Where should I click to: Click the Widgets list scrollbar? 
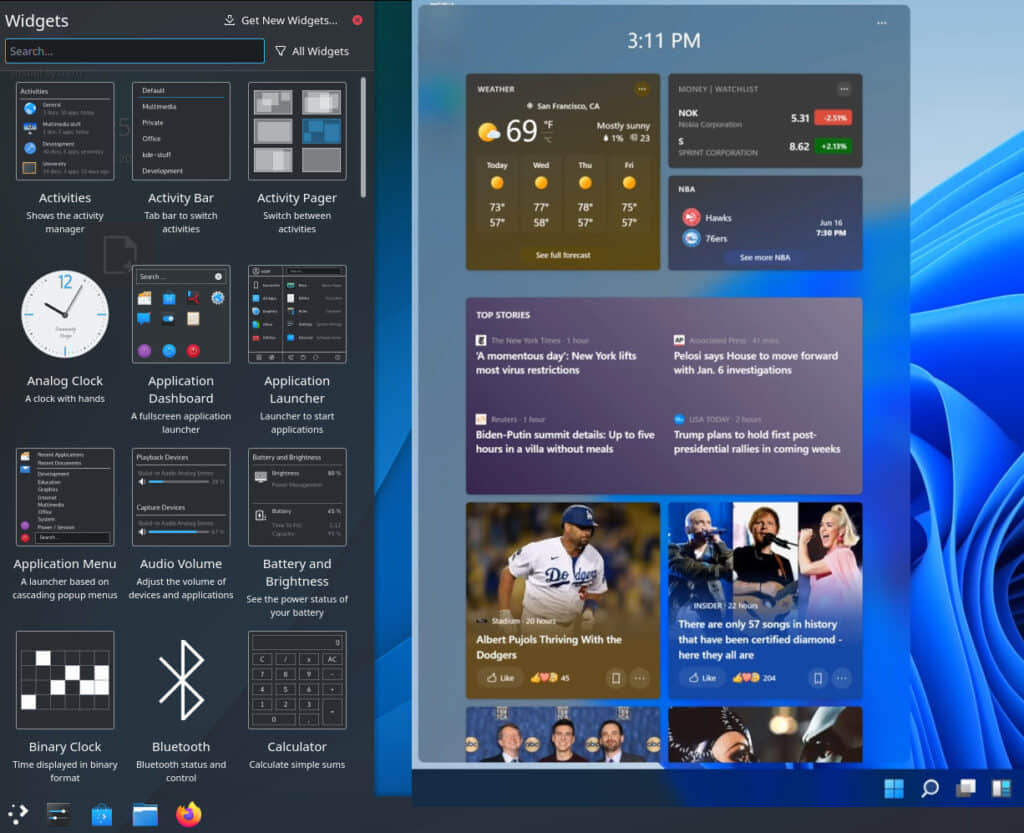click(x=363, y=137)
